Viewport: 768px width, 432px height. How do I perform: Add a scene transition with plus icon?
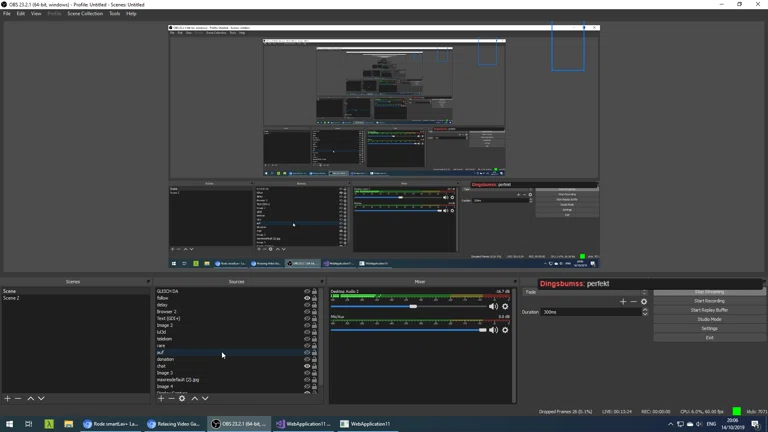(x=622, y=302)
